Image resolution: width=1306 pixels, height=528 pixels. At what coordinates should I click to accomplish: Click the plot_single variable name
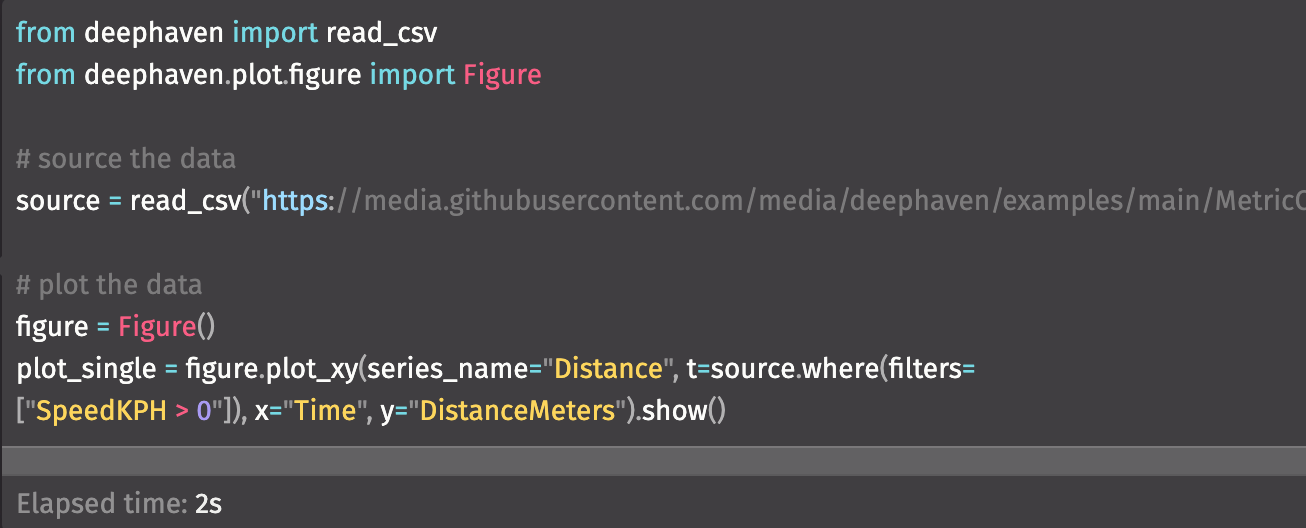click(x=86, y=369)
